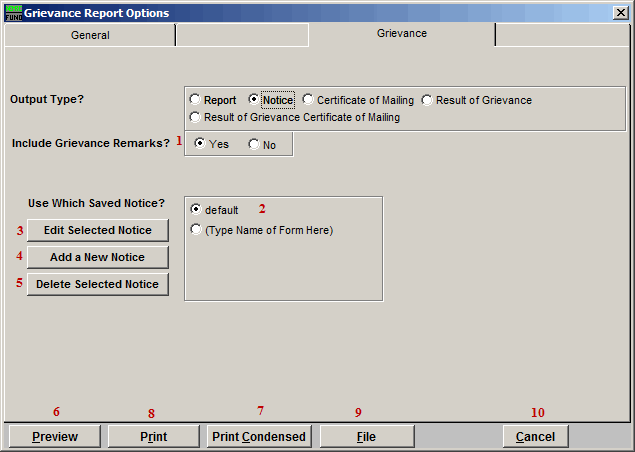This screenshot has width=635, height=452.
Task: Click the Print Condensed button
Action: (x=260, y=437)
